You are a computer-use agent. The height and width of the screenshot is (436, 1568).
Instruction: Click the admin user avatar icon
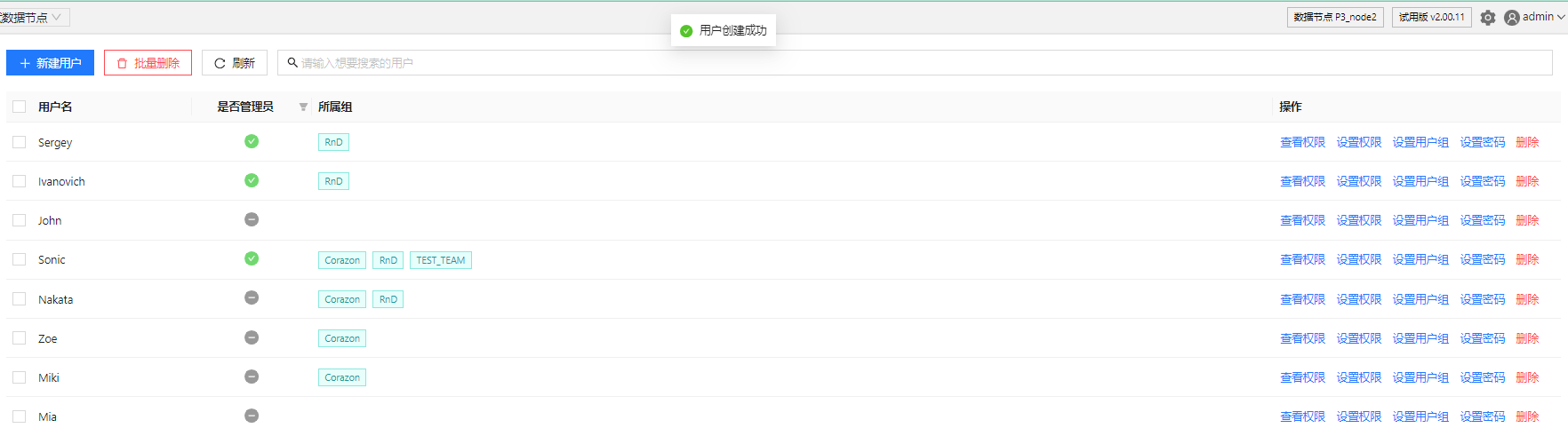pyautogui.click(x=1511, y=18)
